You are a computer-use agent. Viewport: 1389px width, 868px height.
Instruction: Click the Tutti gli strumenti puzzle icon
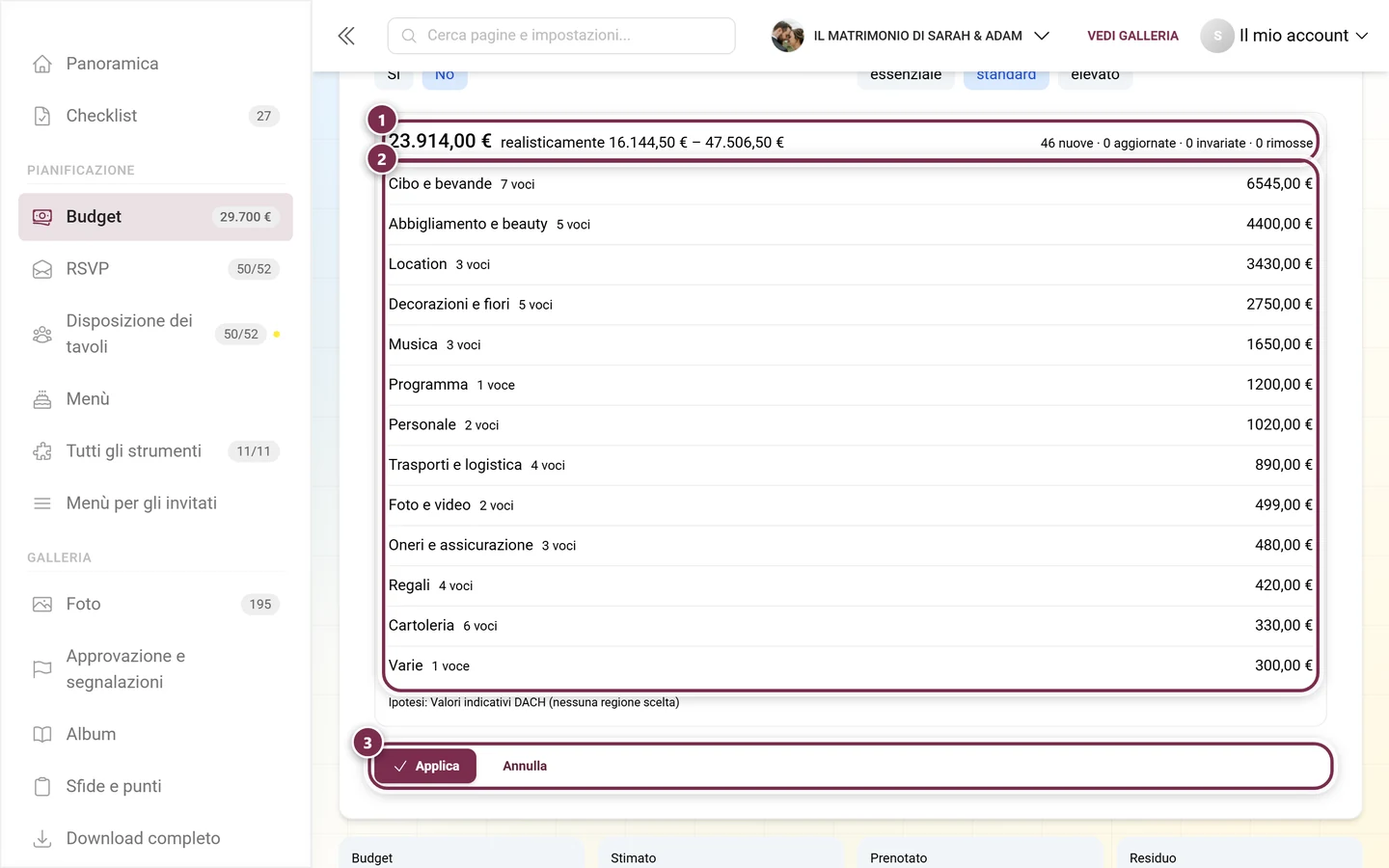pos(42,451)
